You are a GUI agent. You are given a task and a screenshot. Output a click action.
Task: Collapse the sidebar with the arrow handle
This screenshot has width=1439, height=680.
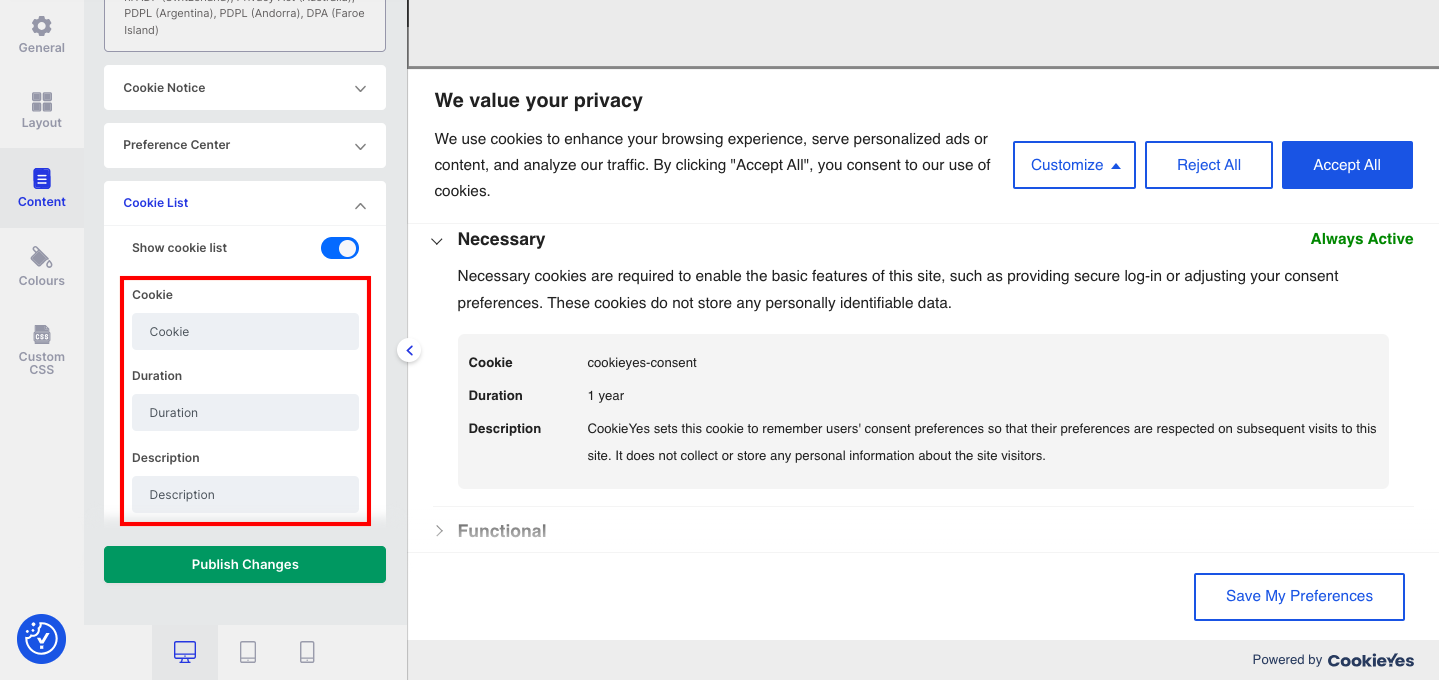pos(409,351)
